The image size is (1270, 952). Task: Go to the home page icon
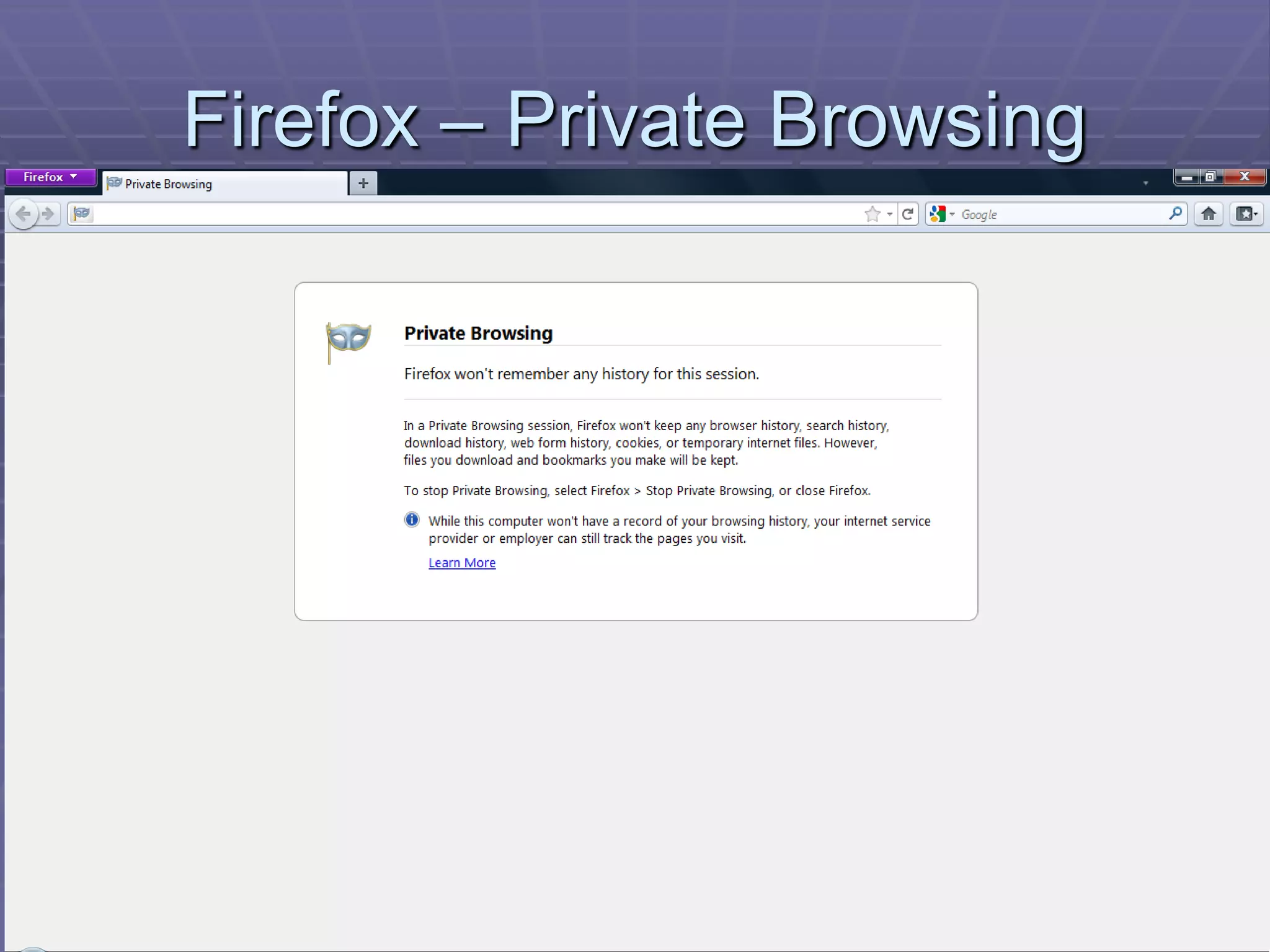1208,214
